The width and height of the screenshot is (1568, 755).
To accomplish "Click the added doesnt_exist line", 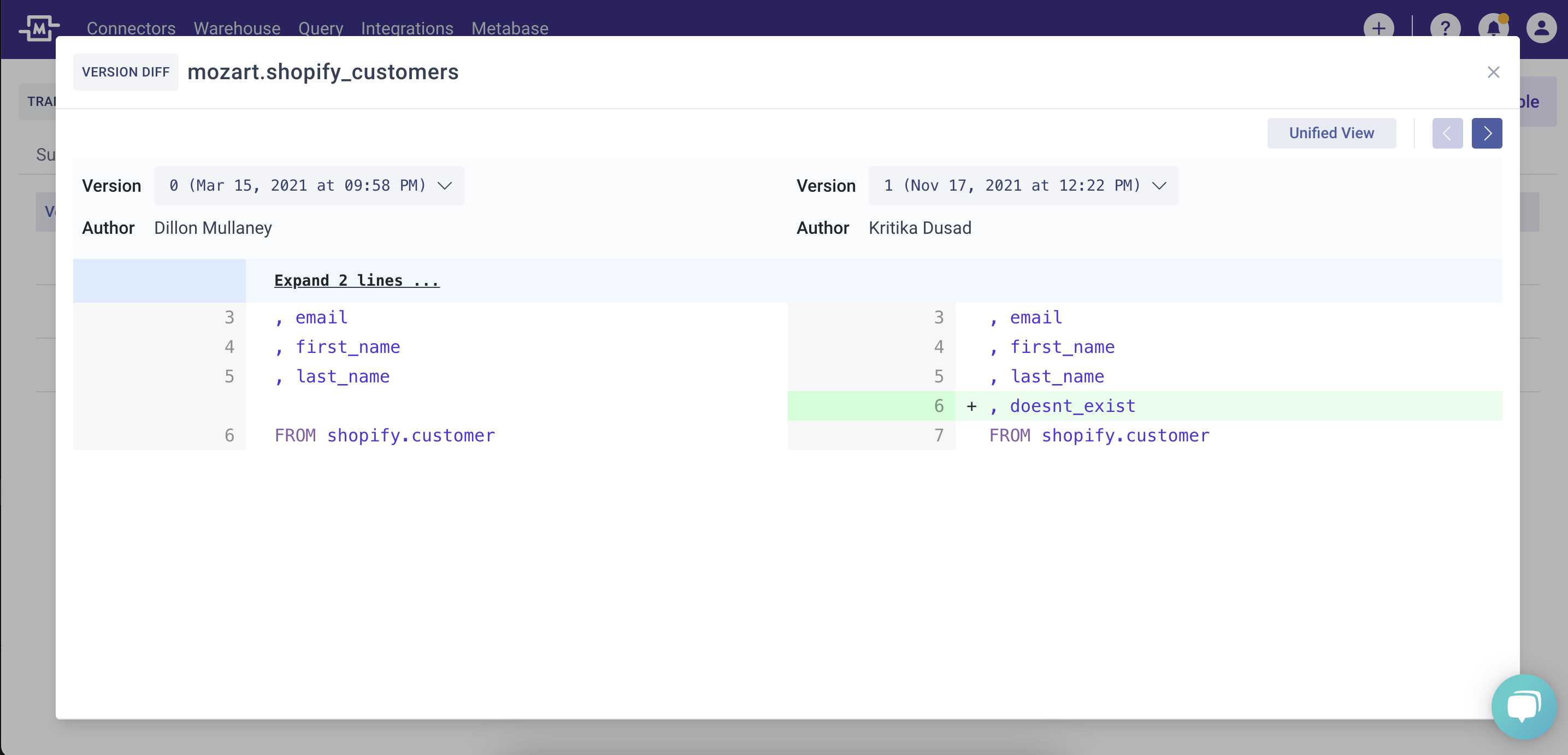I will coord(1072,406).
